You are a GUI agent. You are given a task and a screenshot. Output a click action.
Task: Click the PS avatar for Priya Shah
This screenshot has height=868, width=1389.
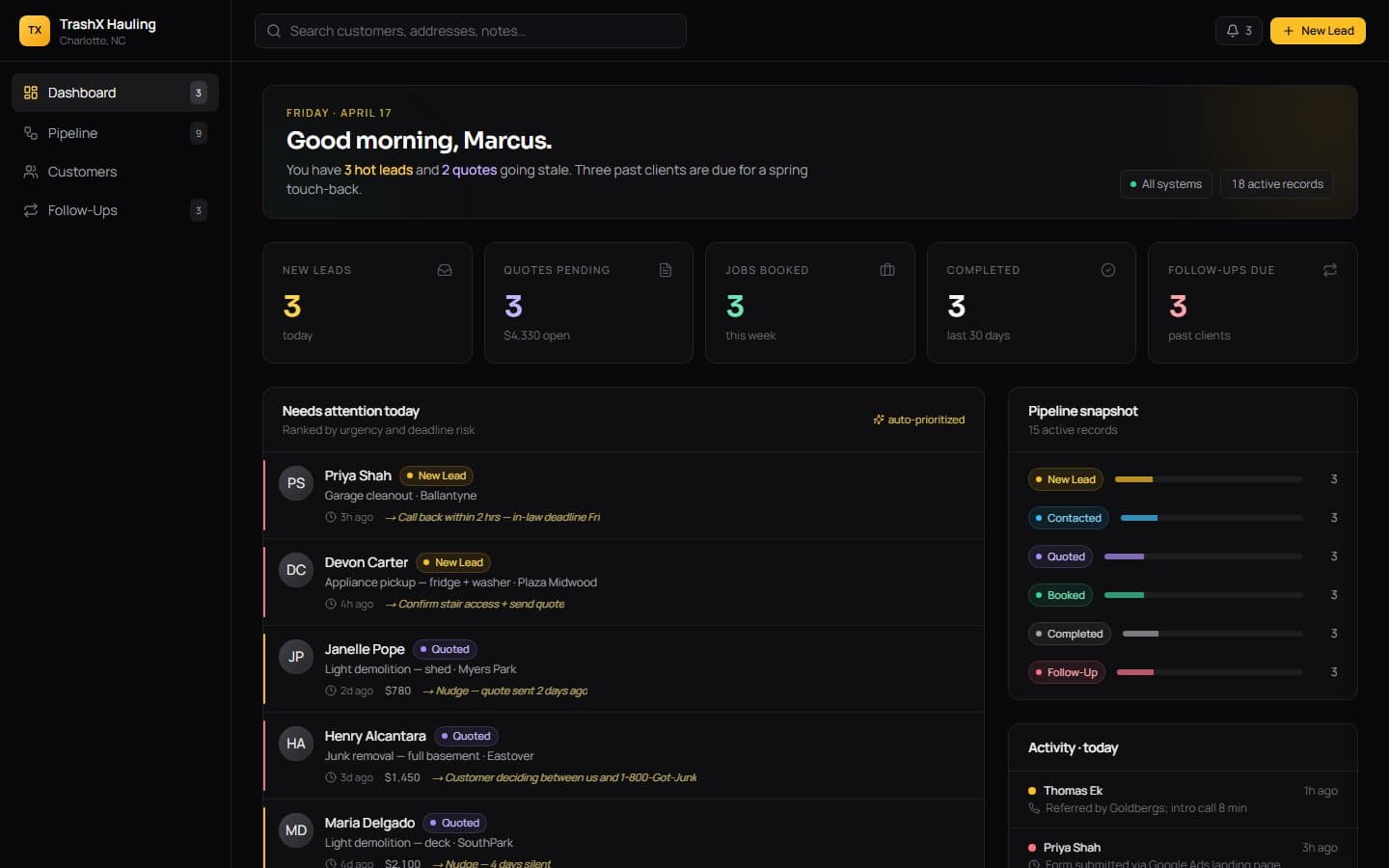pyautogui.click(x=296, y=483)
